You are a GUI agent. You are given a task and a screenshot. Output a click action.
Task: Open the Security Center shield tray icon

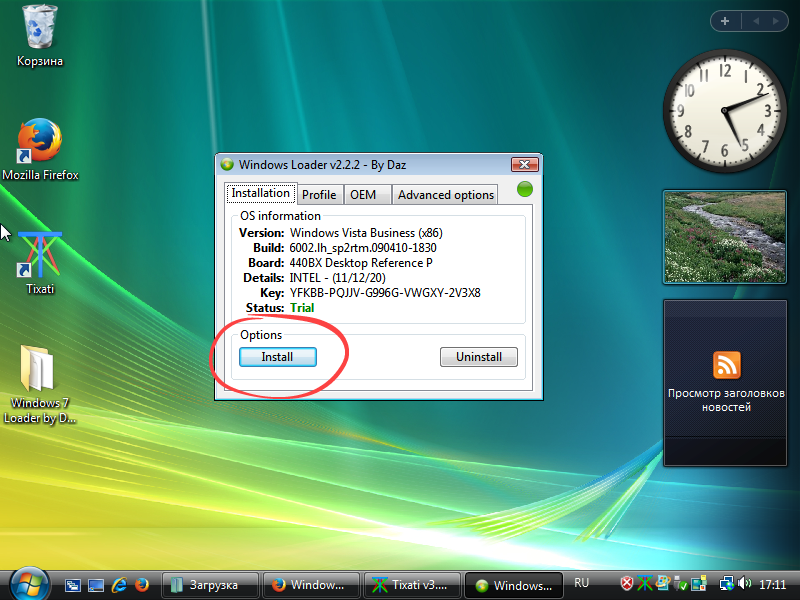pyautogui.click(x=627, y=583)
